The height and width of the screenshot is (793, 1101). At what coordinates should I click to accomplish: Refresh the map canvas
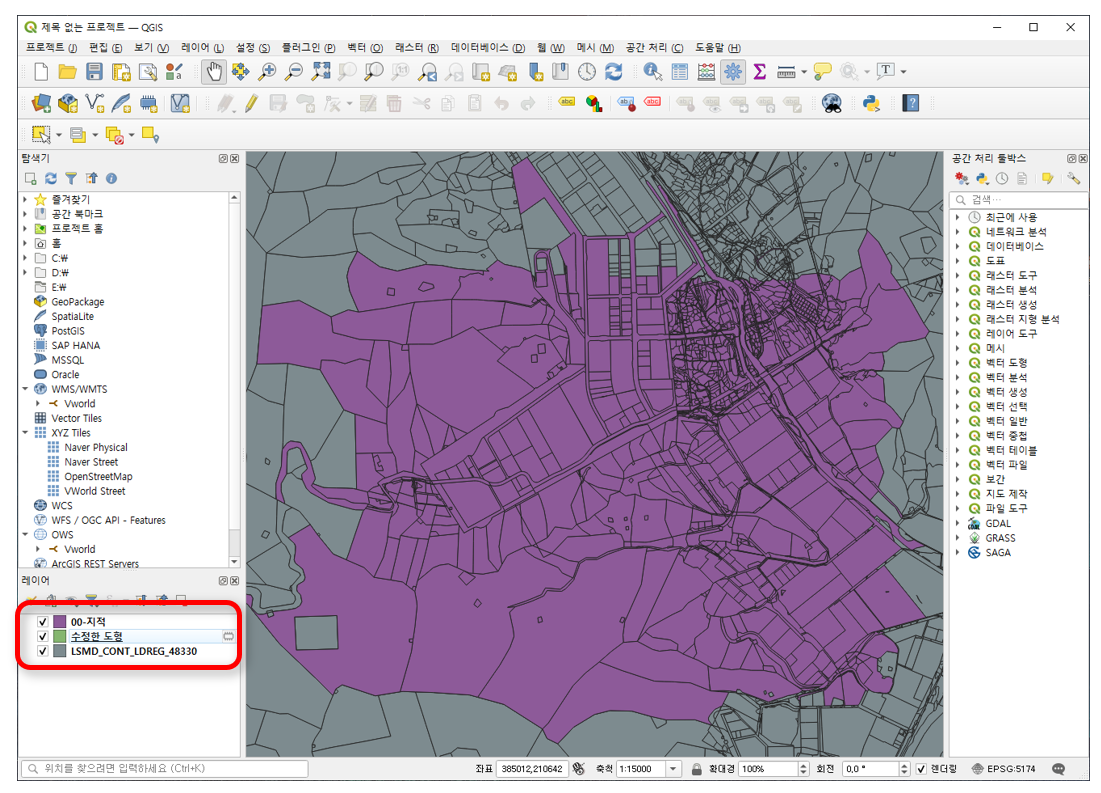[x=614, y=72]
